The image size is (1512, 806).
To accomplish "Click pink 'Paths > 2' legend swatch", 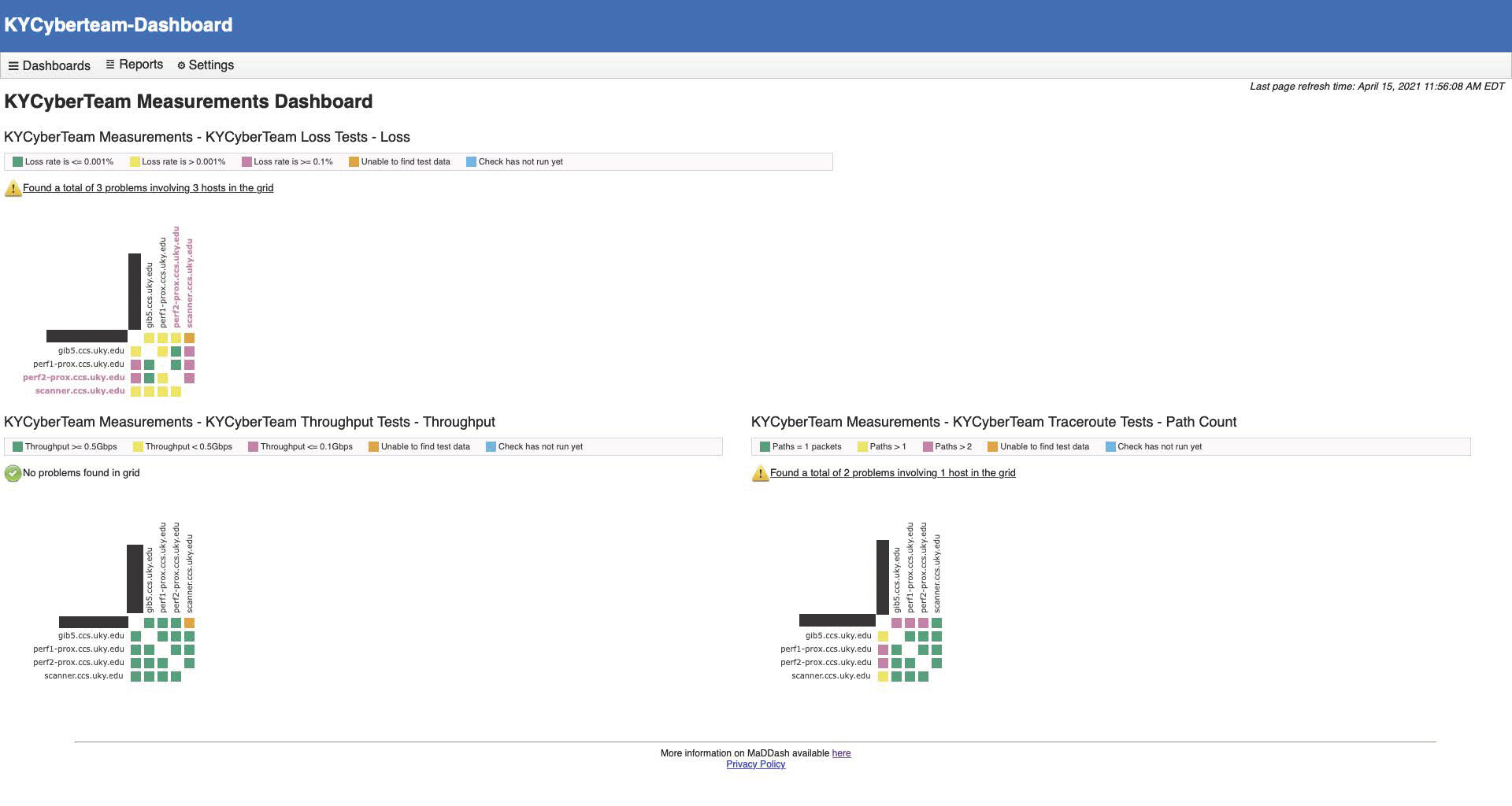I will [928, 446].
